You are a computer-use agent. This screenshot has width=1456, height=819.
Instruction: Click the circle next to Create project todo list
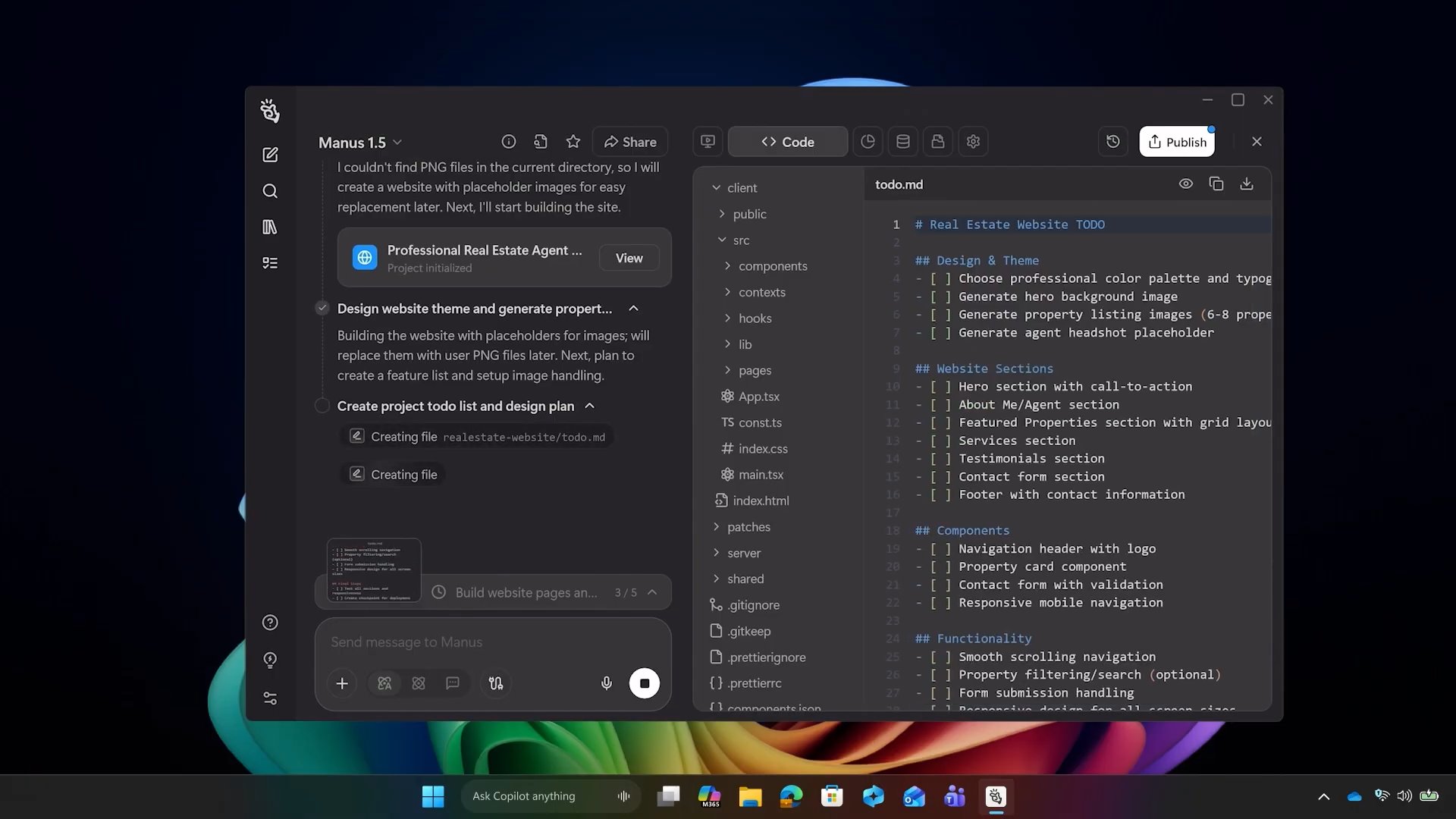(322, 406)
